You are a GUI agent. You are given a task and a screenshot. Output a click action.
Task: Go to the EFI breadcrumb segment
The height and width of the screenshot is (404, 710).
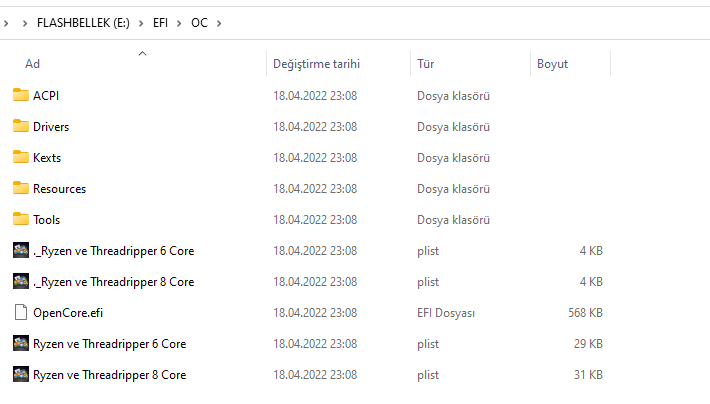[x=160, y=22]
